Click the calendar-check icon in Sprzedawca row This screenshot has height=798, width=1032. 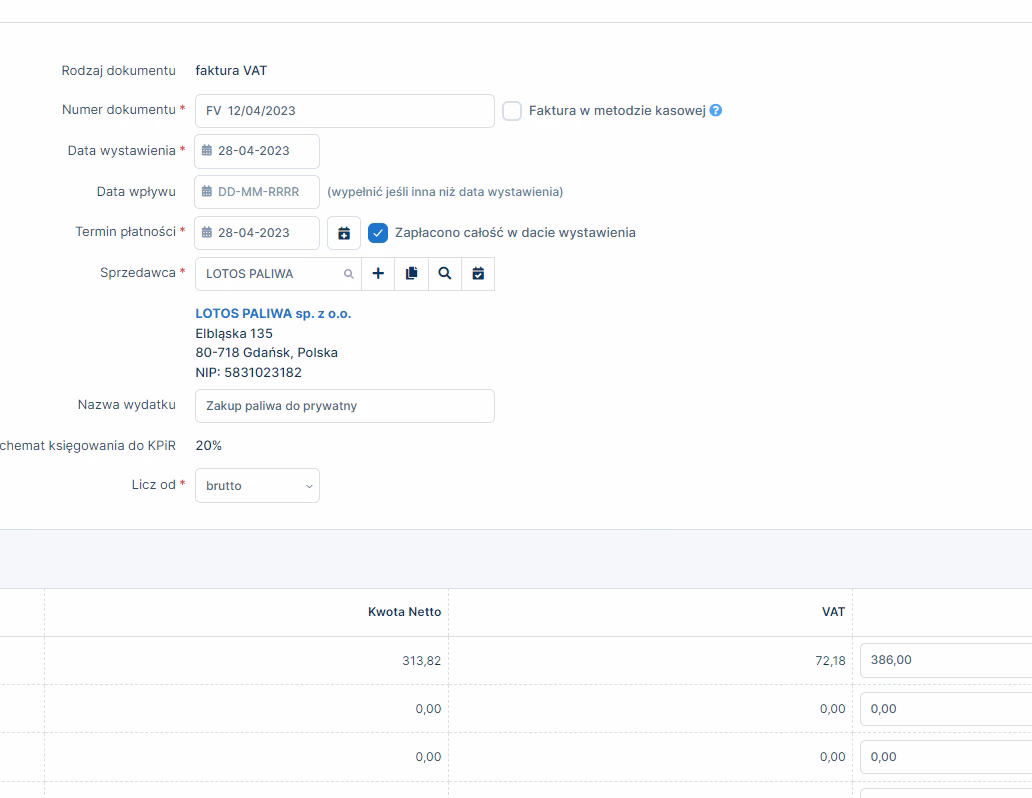click(478, 273)
